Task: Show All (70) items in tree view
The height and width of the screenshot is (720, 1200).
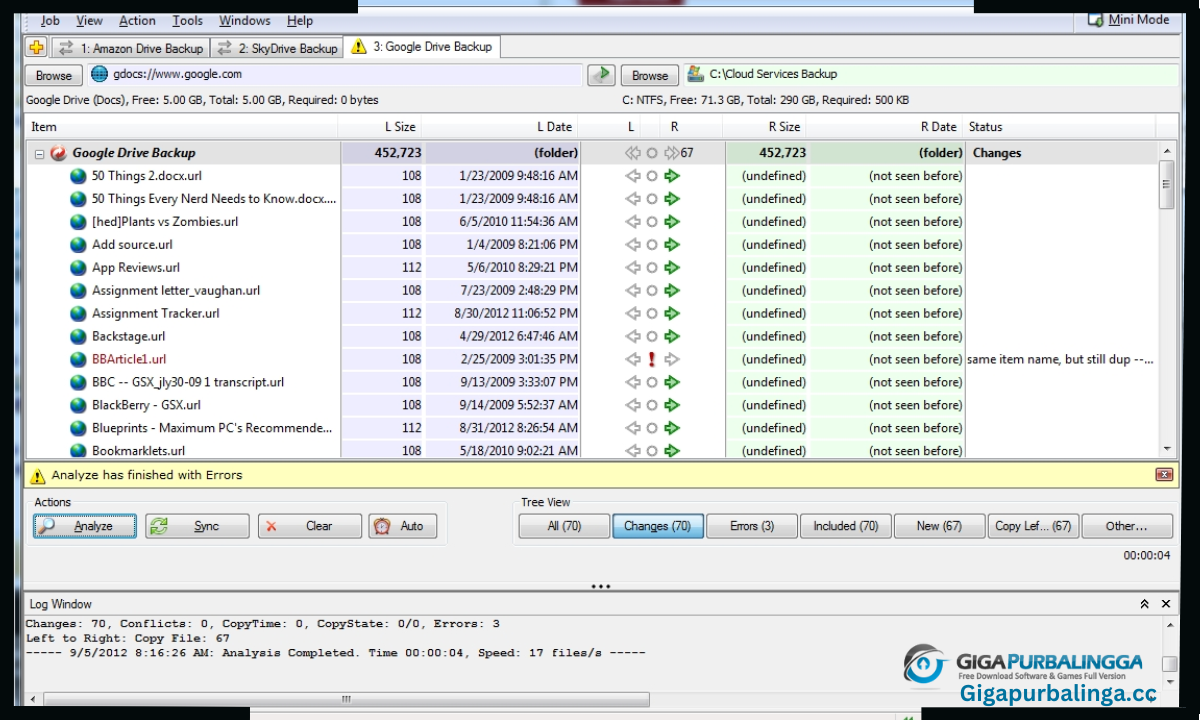Action: [x=564, y=526]
